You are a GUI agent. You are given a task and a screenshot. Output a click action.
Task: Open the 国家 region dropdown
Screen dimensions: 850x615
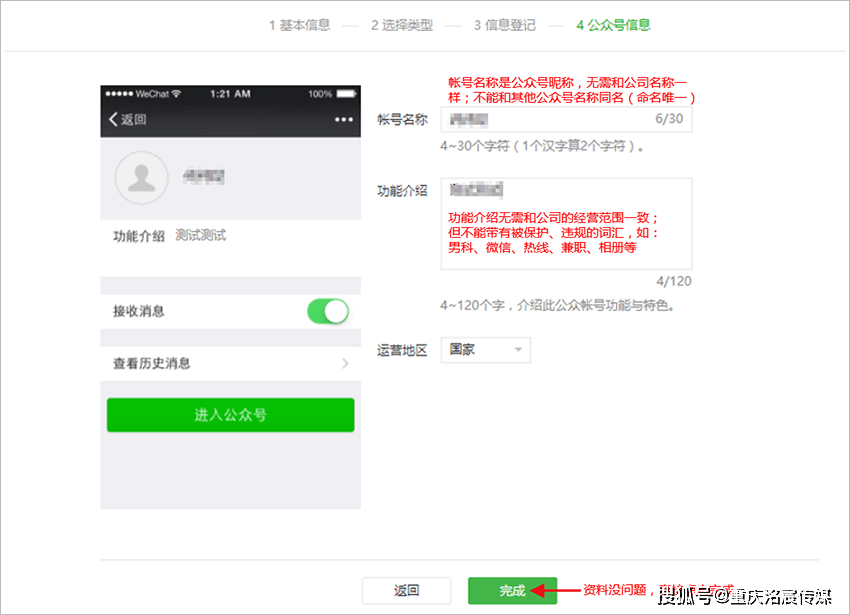point(486,350)
